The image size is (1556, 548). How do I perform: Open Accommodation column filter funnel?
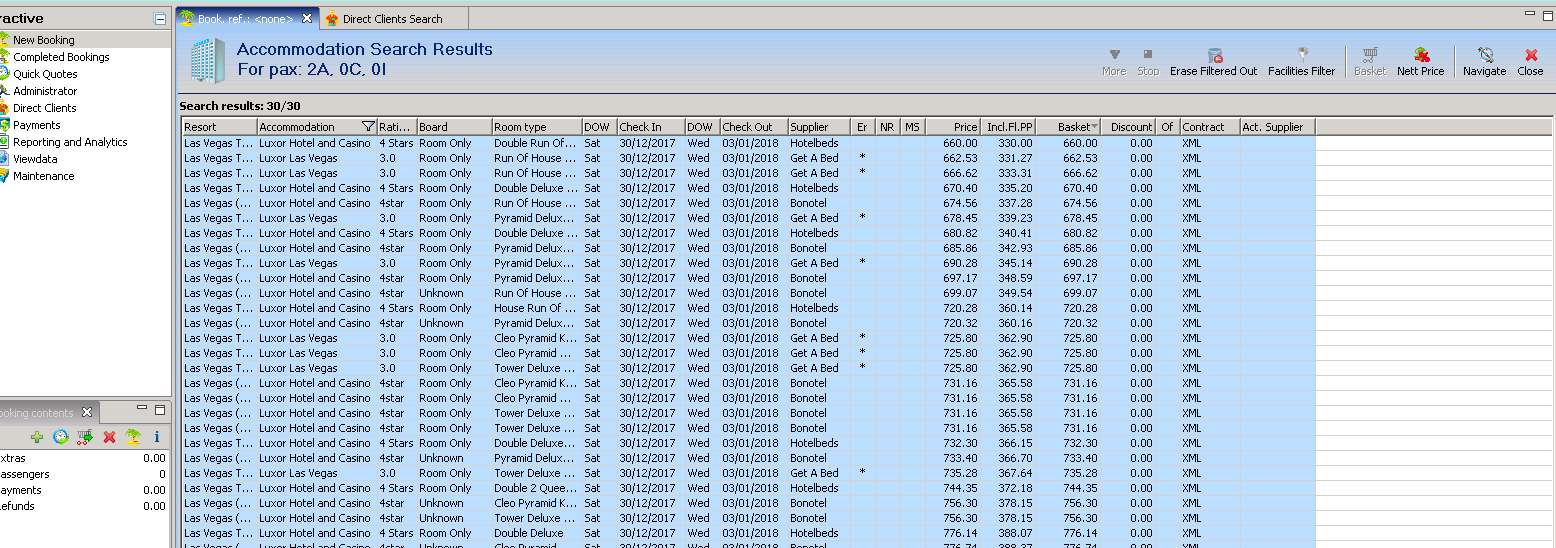click(368, 127)
